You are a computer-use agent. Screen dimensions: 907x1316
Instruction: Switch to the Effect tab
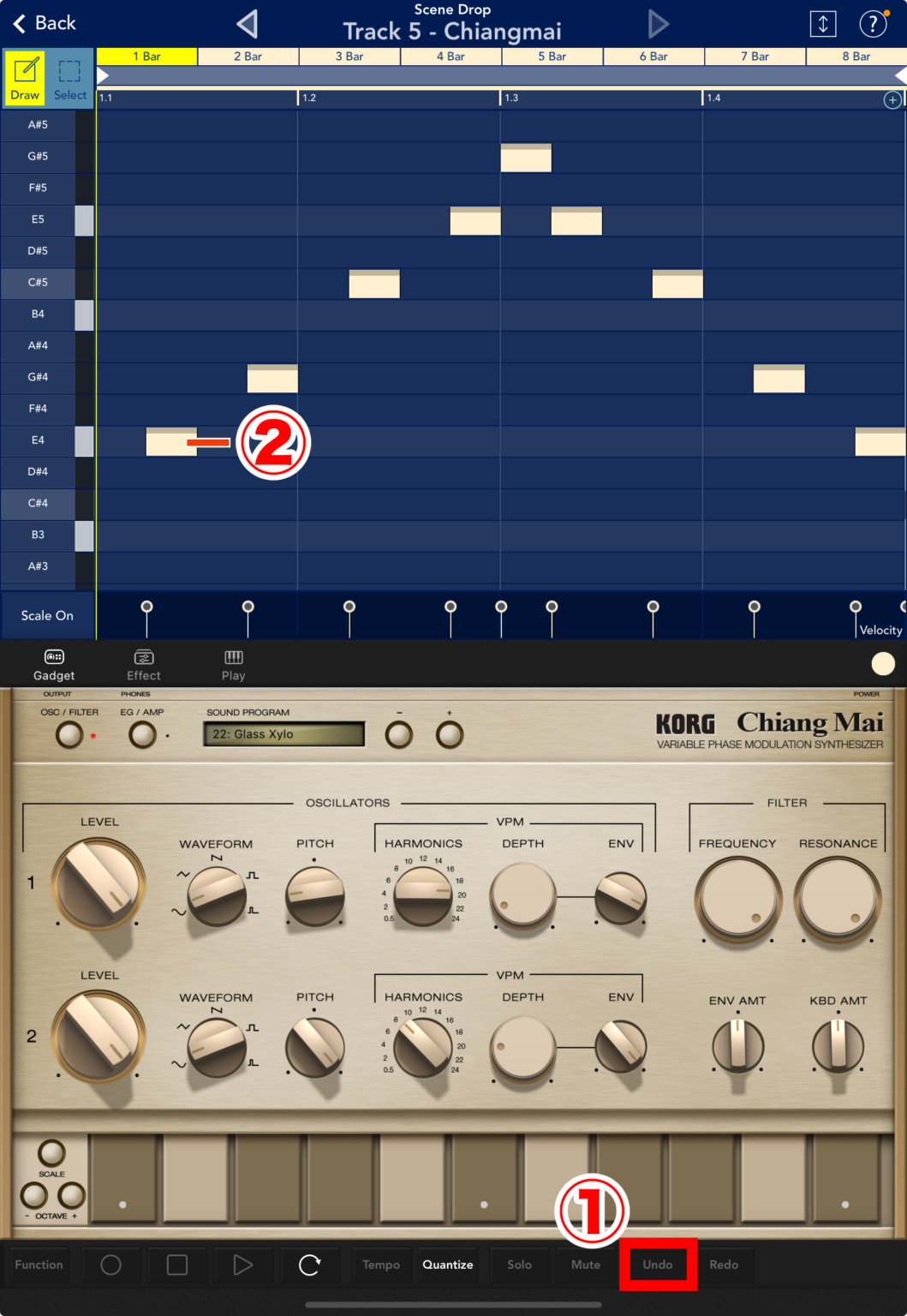[x=144, y=665]
